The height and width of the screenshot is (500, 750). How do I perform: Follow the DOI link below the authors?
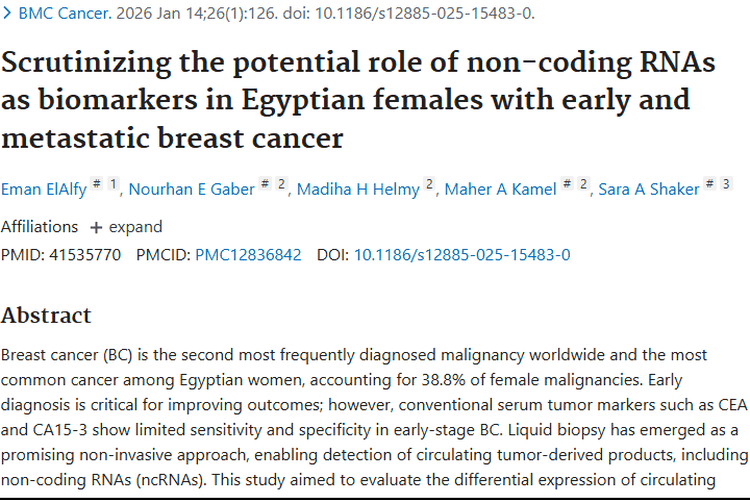(462, 255)
